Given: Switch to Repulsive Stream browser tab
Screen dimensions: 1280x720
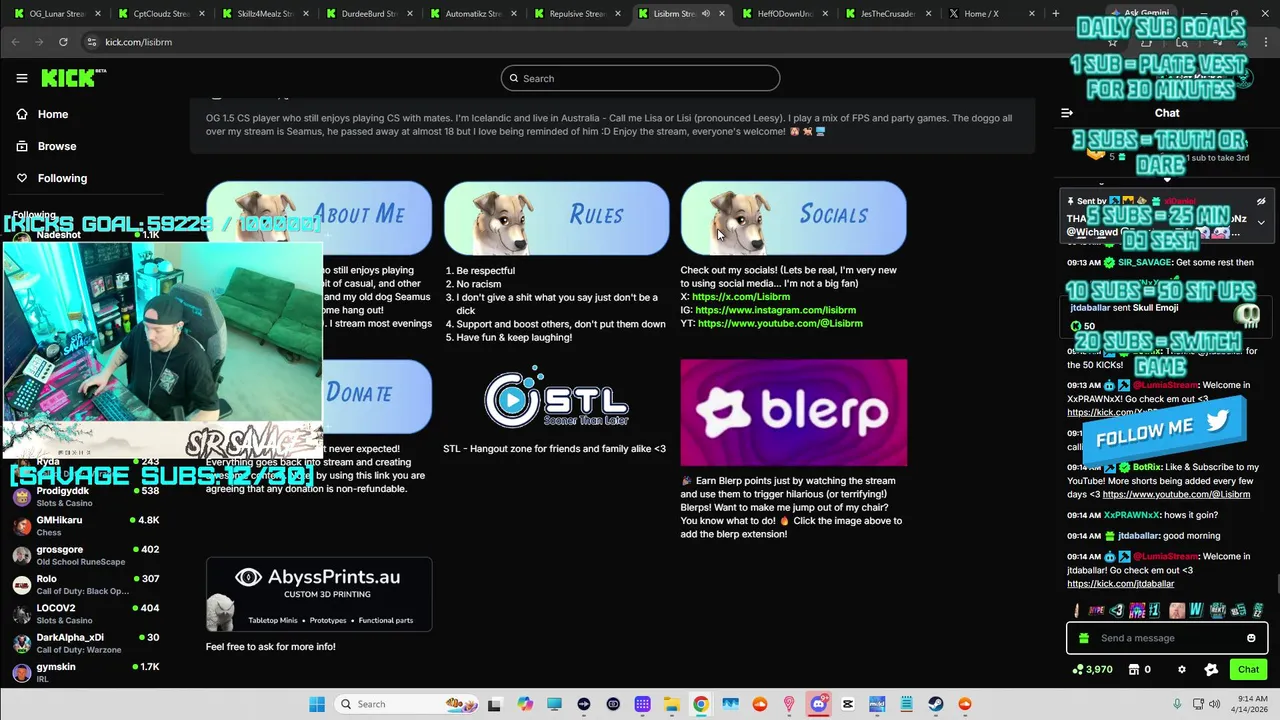Looking at the screenshot, I should (576, 14).
